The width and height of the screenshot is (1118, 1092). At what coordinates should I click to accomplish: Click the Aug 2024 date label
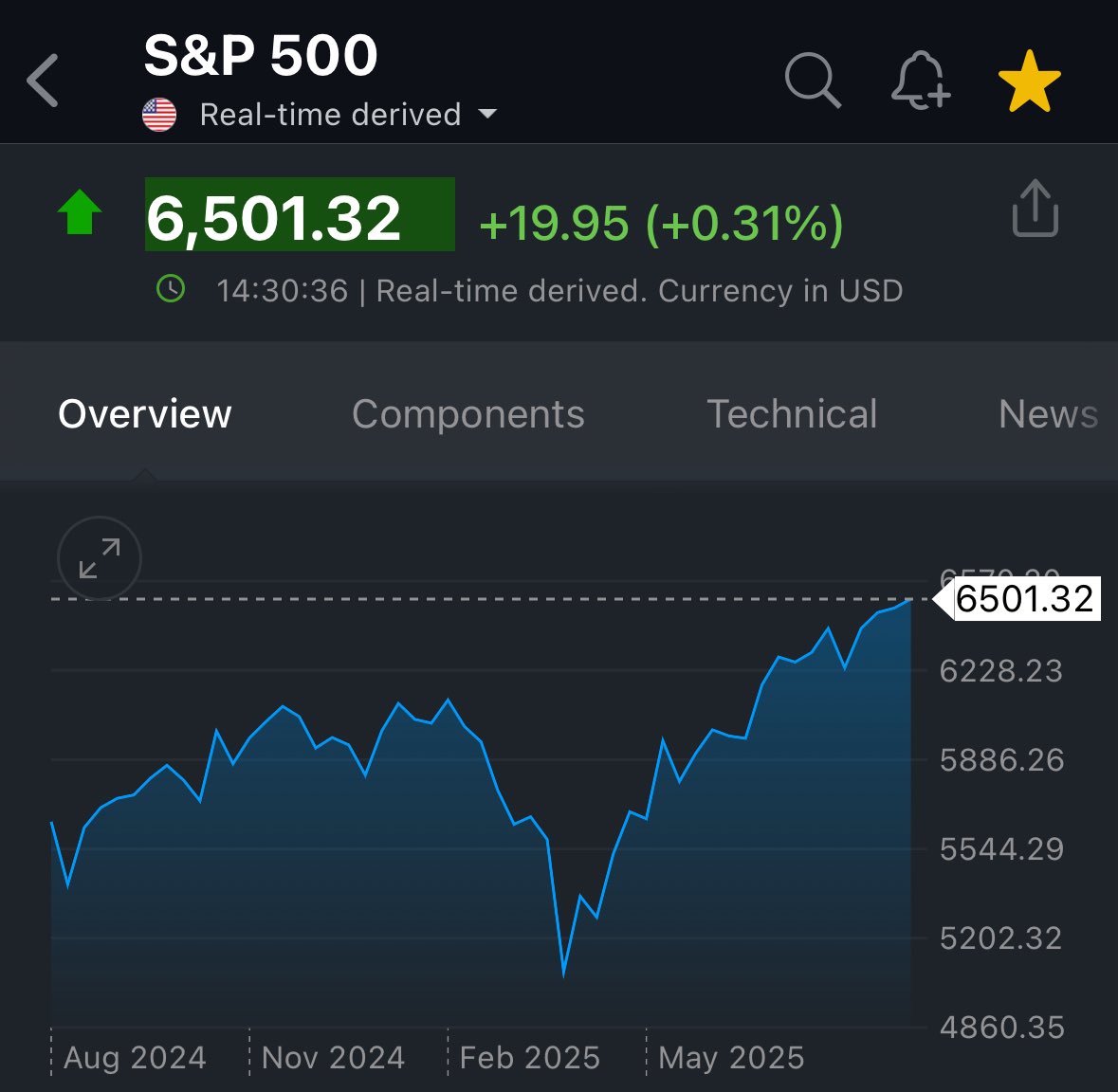click(135, 1058)
